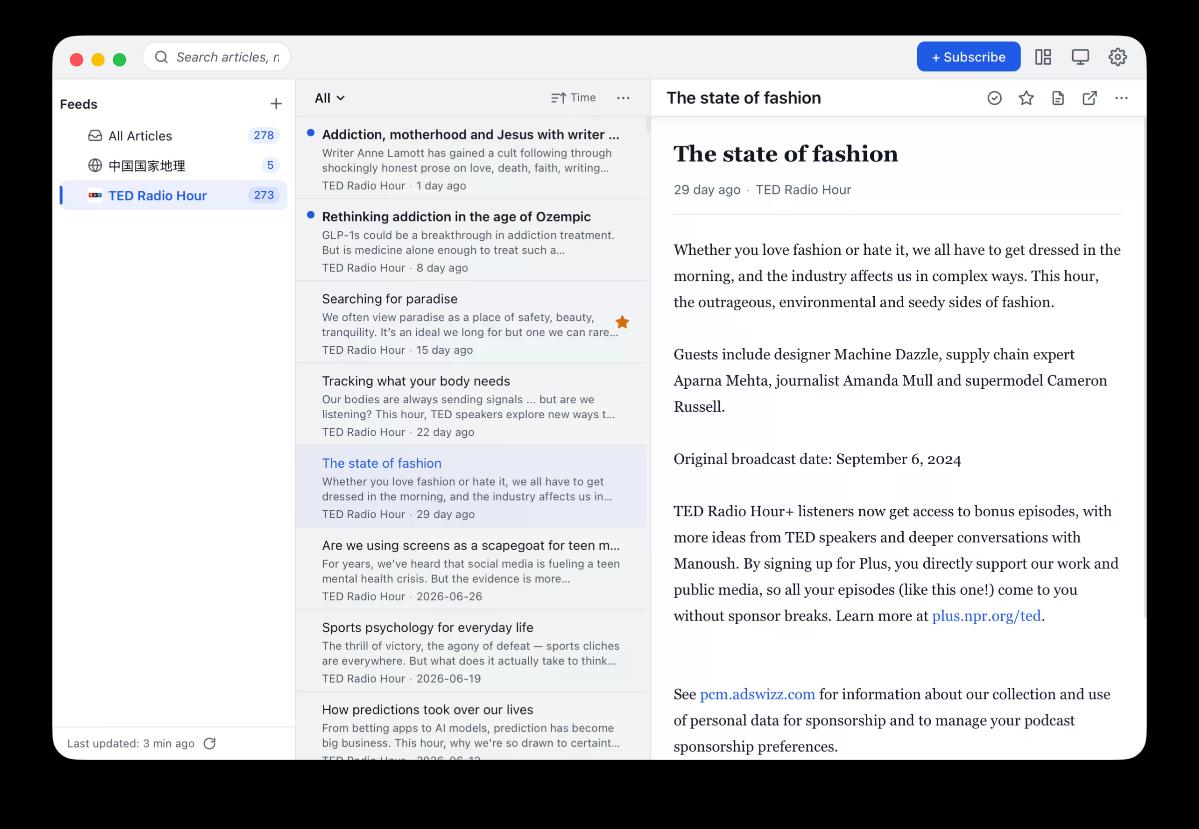Click the Feeds sidebar heading
The height and width of the screenshot is (829, 1199).
tap(79, 104)
